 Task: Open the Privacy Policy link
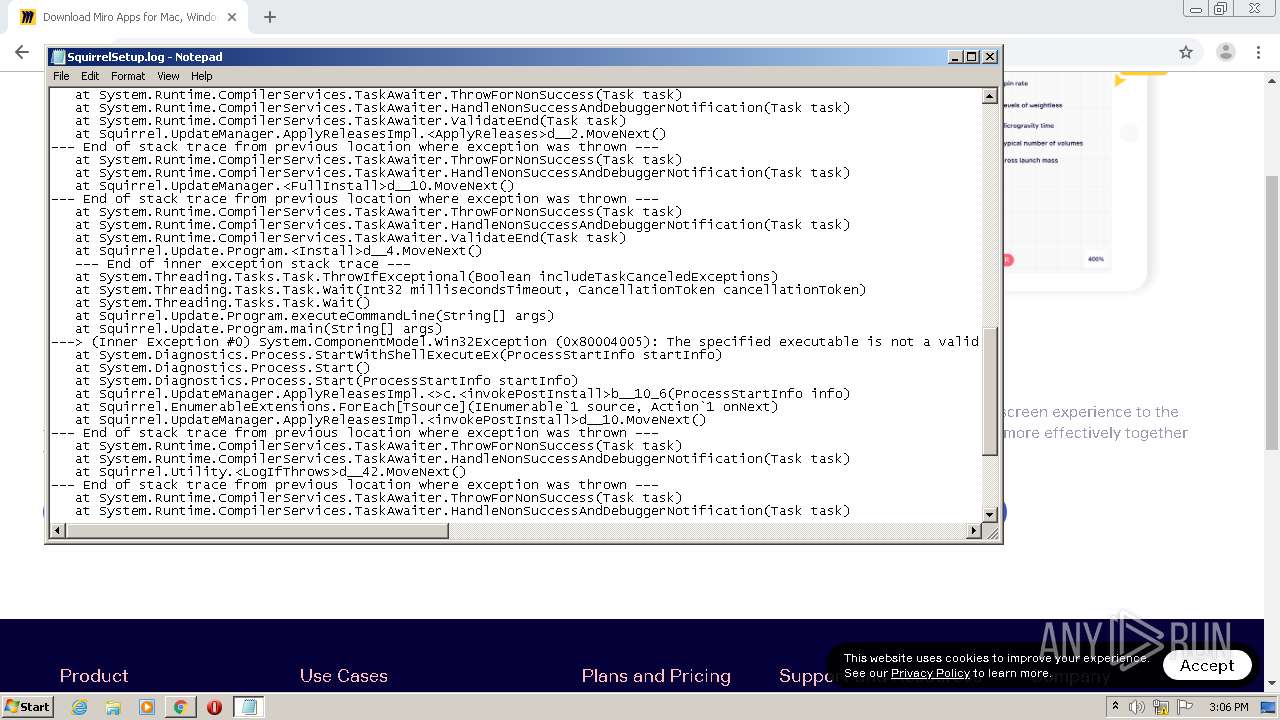tap(930, 673)
